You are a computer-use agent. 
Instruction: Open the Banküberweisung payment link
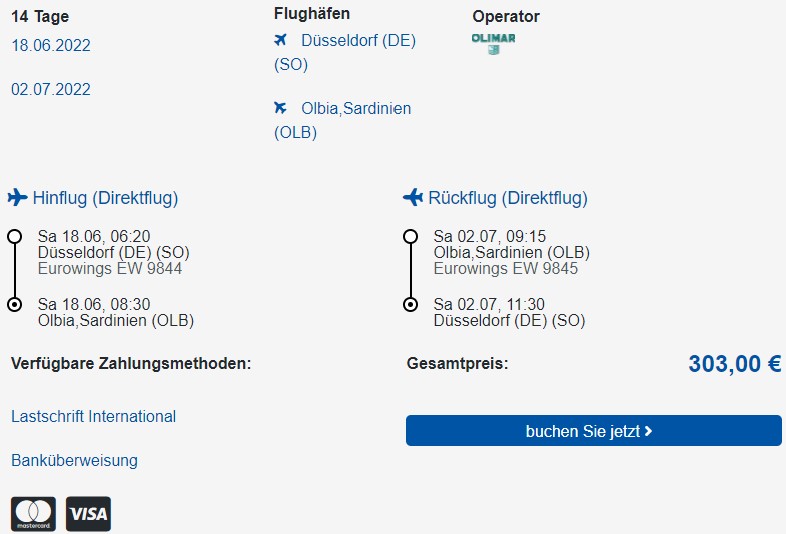74,460
